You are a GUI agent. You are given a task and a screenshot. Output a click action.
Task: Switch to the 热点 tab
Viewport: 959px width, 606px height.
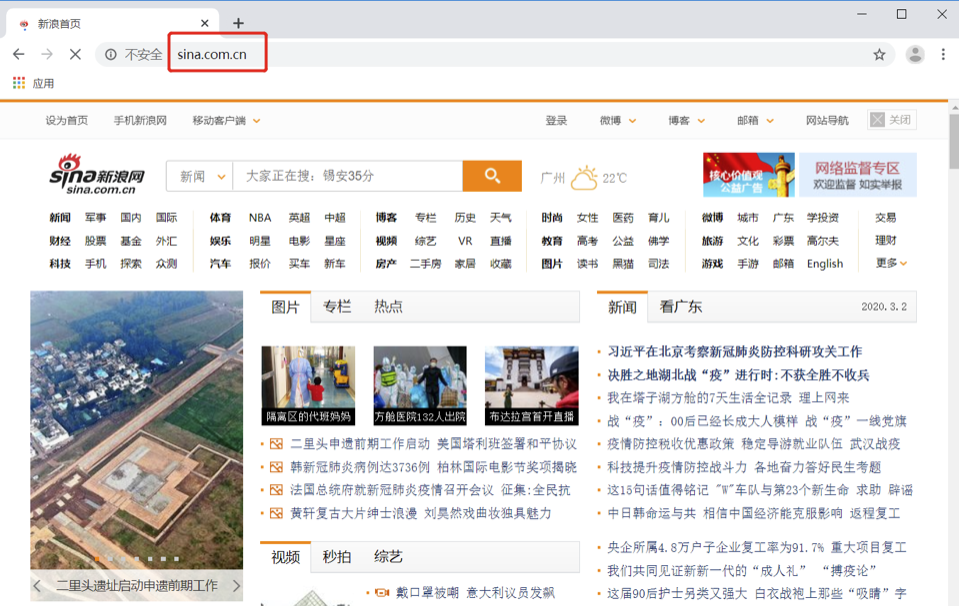[x=388, y=307]
